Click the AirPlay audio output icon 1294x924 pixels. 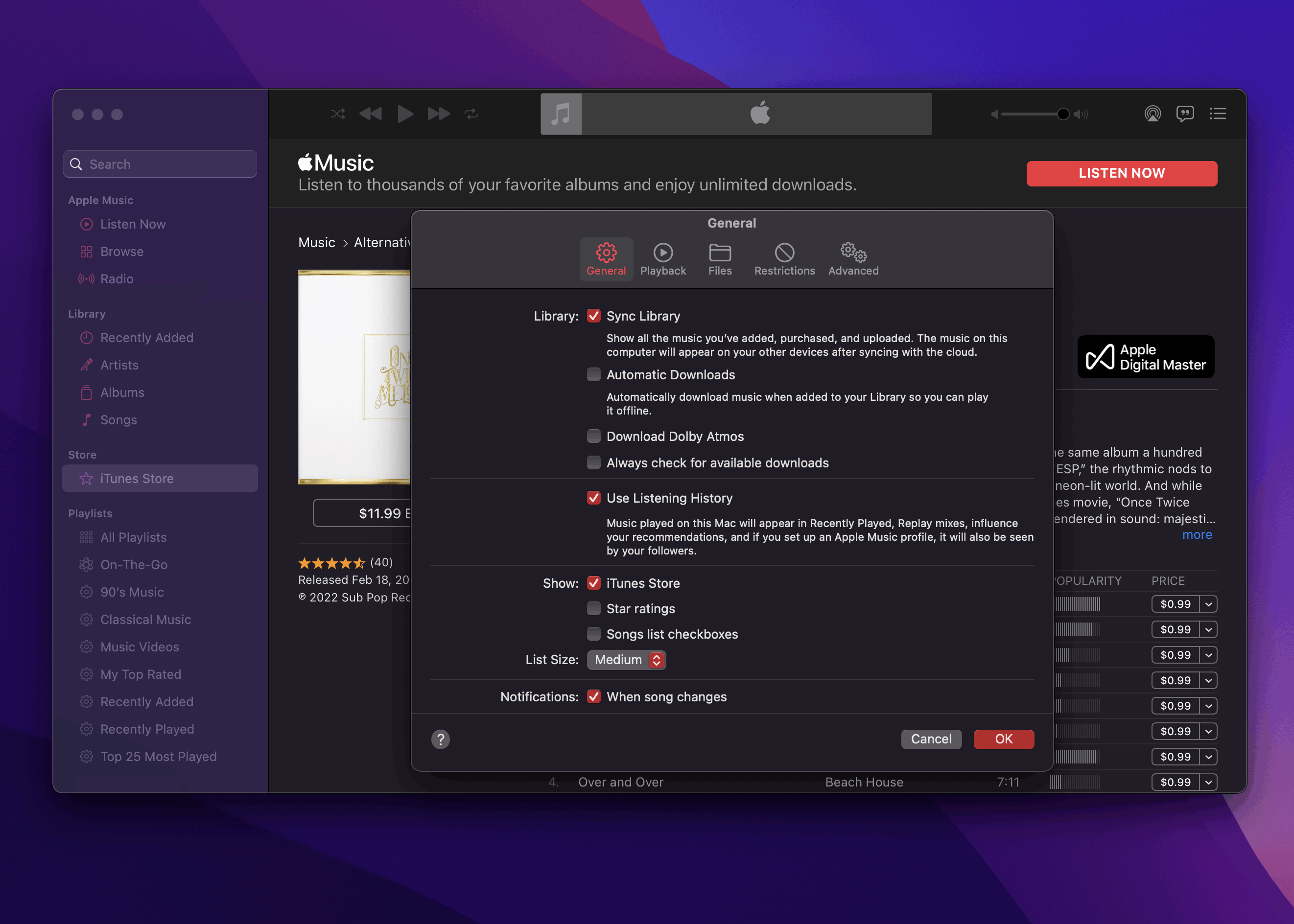click(1153, 114)
